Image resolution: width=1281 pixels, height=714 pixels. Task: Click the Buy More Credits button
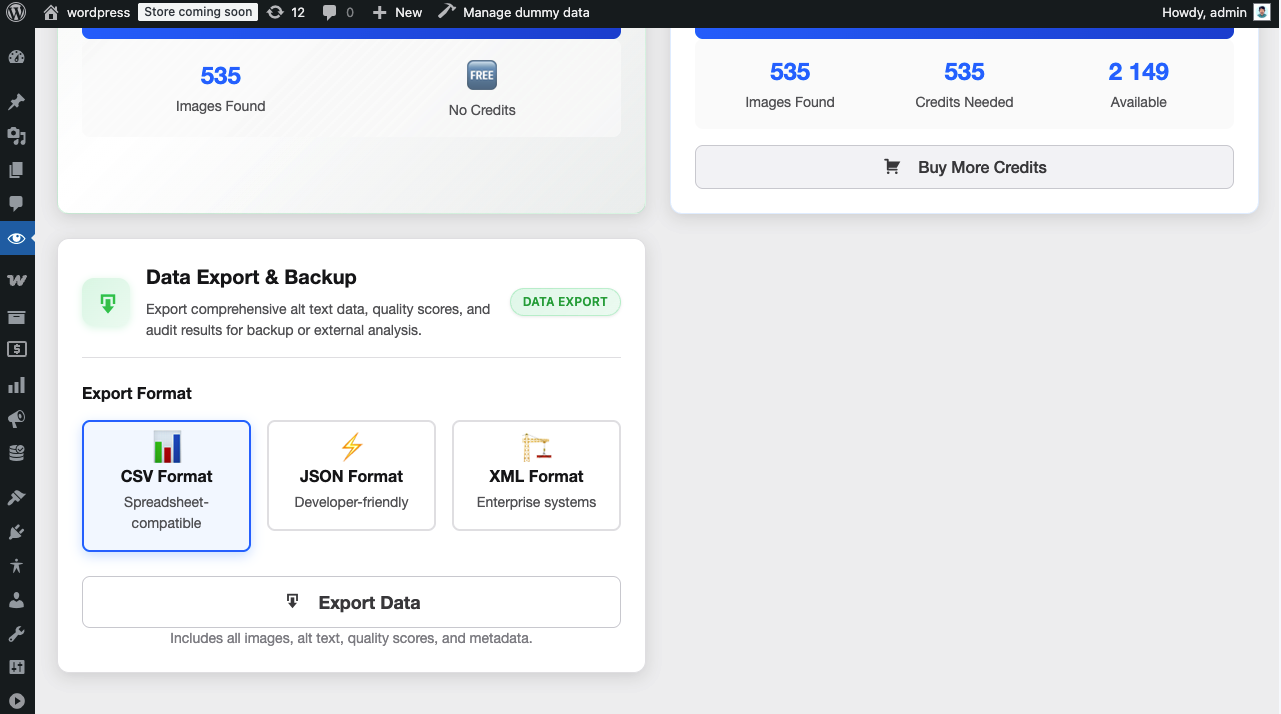point(963,166)
